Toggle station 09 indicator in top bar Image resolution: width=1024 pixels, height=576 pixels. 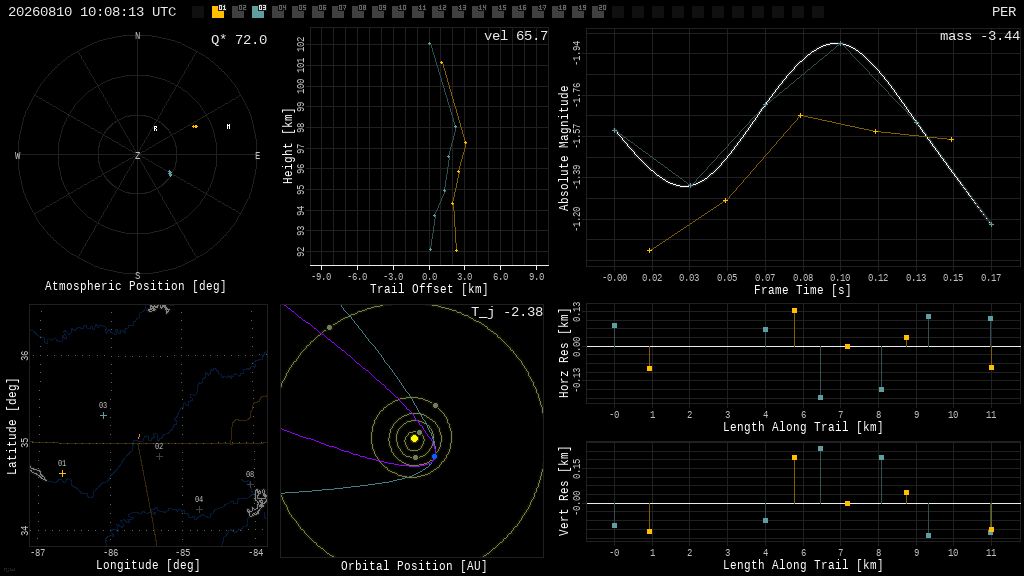[x=378, y=12]
